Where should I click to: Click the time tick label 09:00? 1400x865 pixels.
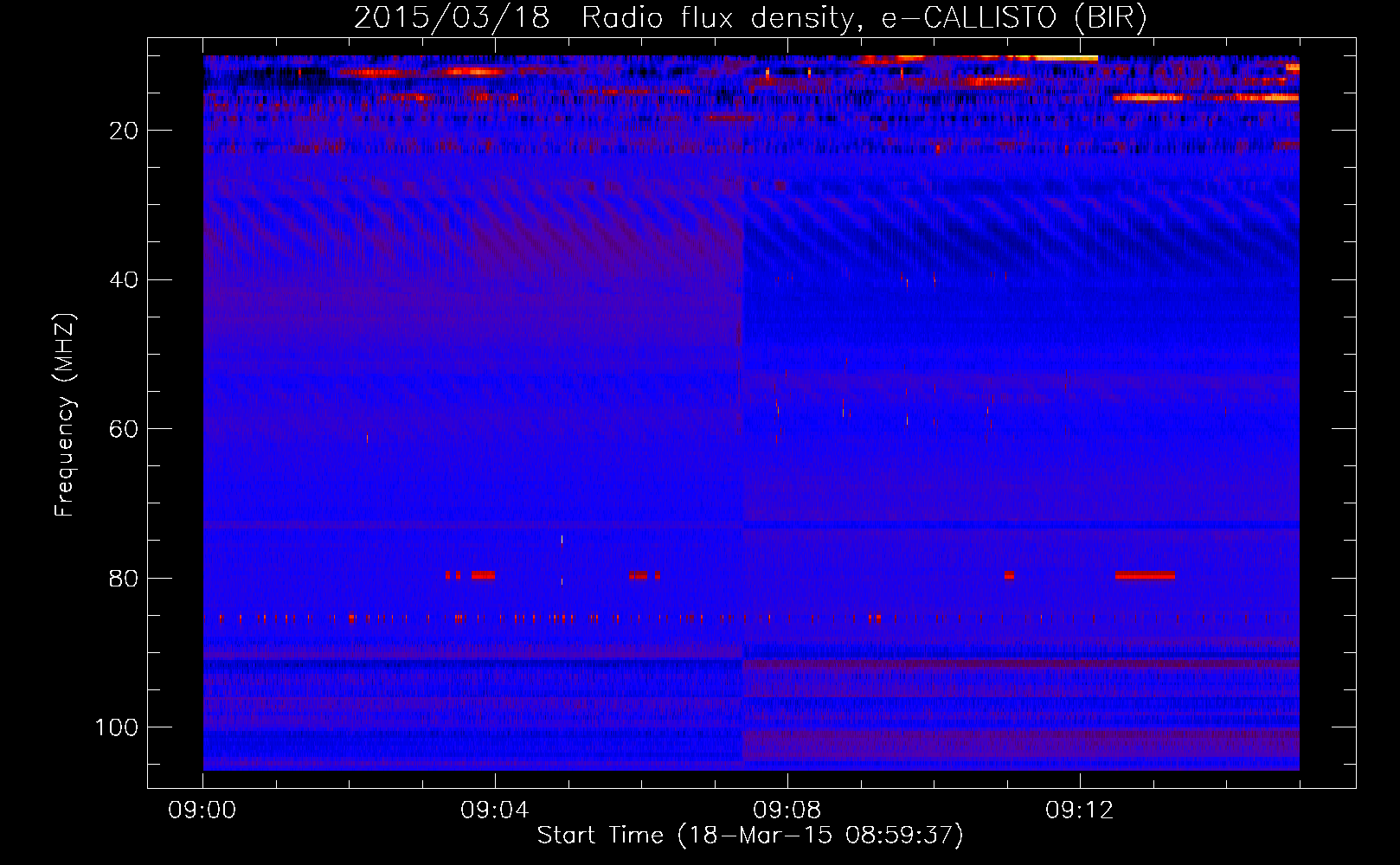[202, 811]
